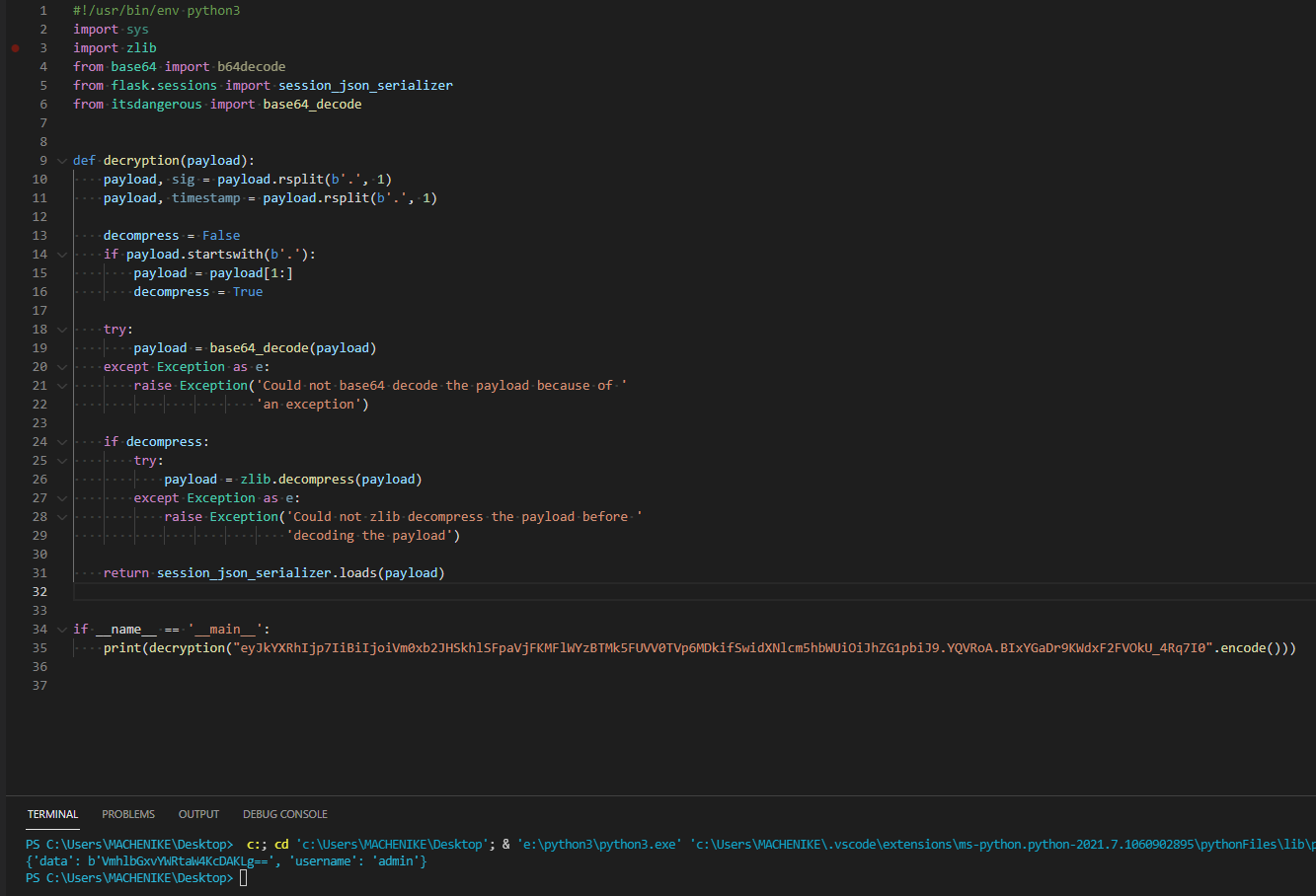The image size is (1316, 896).
Task: Click line number 32 in the gutter
Action: (39, 591)
